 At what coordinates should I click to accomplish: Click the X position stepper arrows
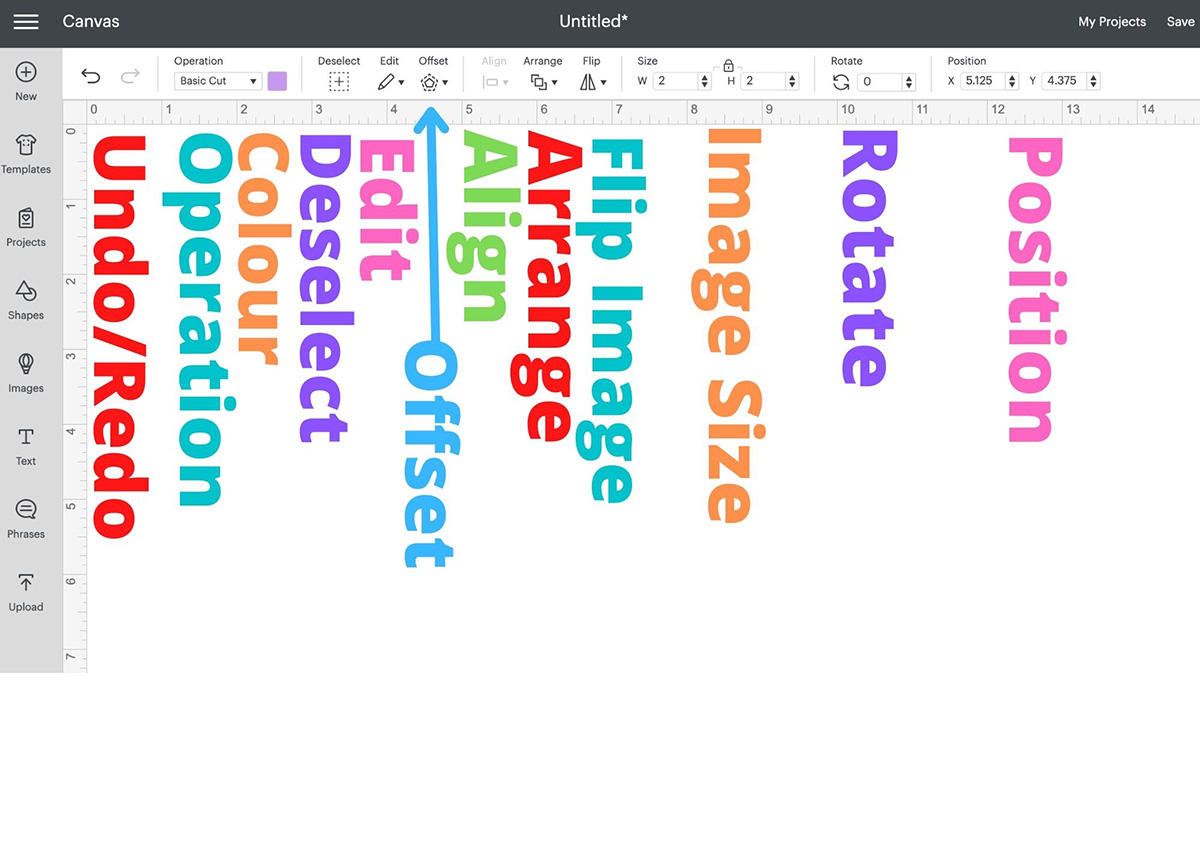(1013, 81)
